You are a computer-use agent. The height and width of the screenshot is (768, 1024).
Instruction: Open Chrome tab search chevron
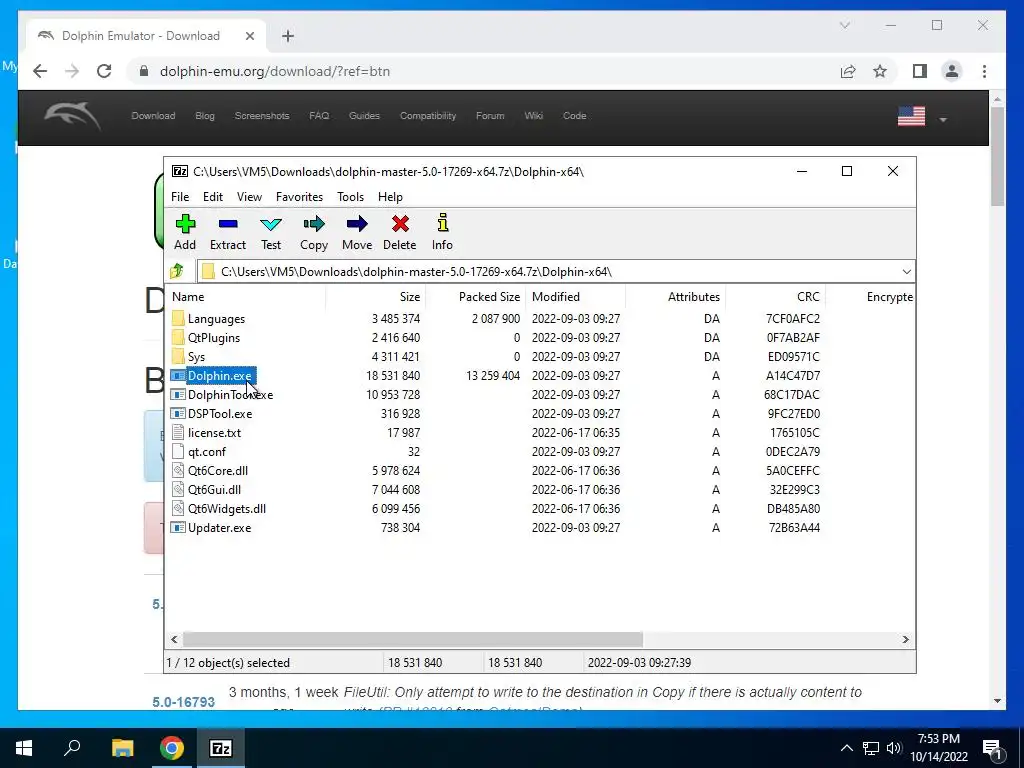click(844, 25)
